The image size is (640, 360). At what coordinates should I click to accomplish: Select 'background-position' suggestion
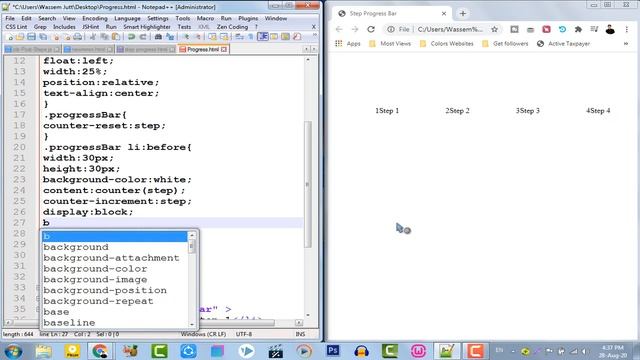coord(105,290)
